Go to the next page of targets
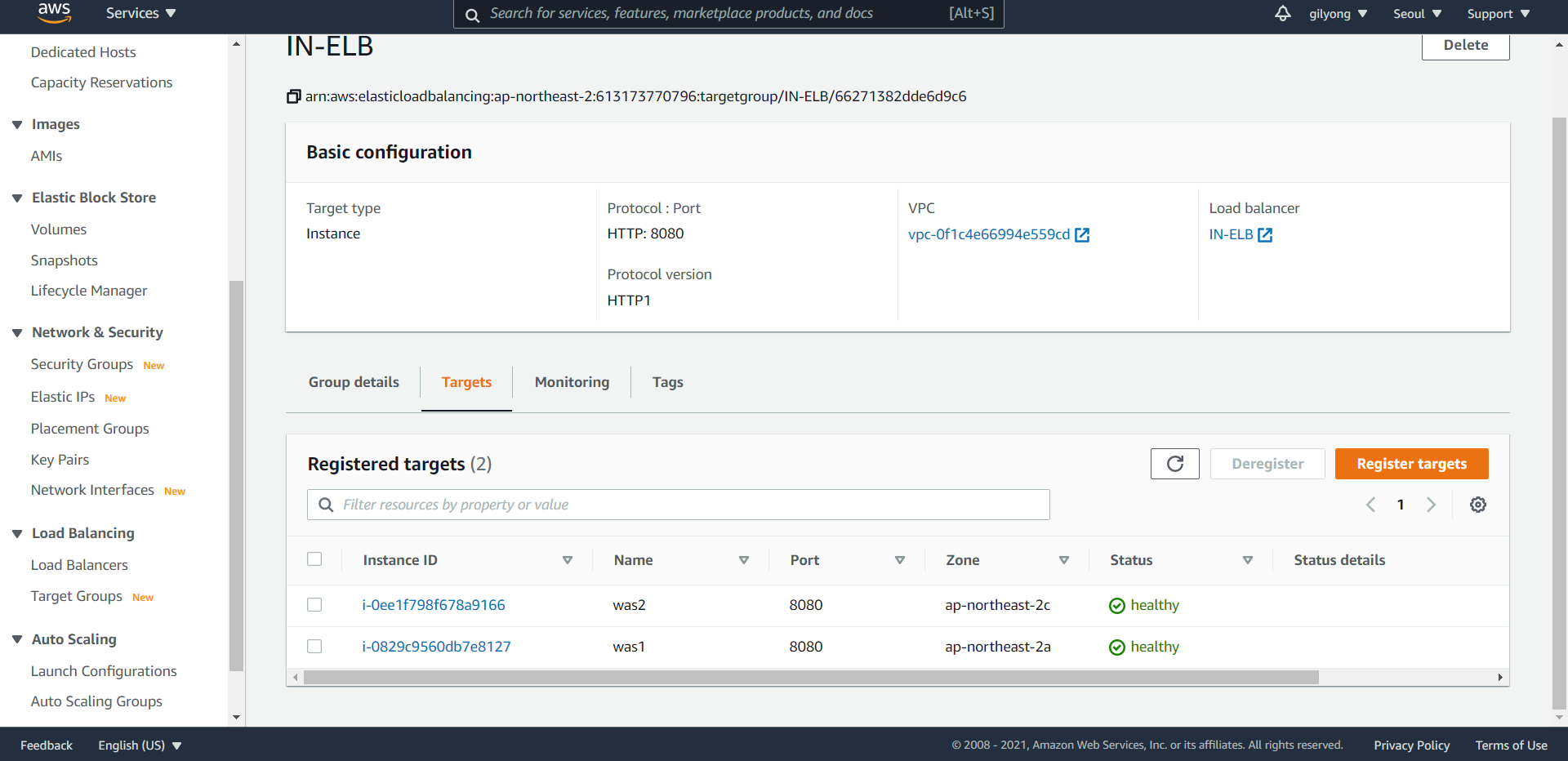 [x=1431, y=505]
